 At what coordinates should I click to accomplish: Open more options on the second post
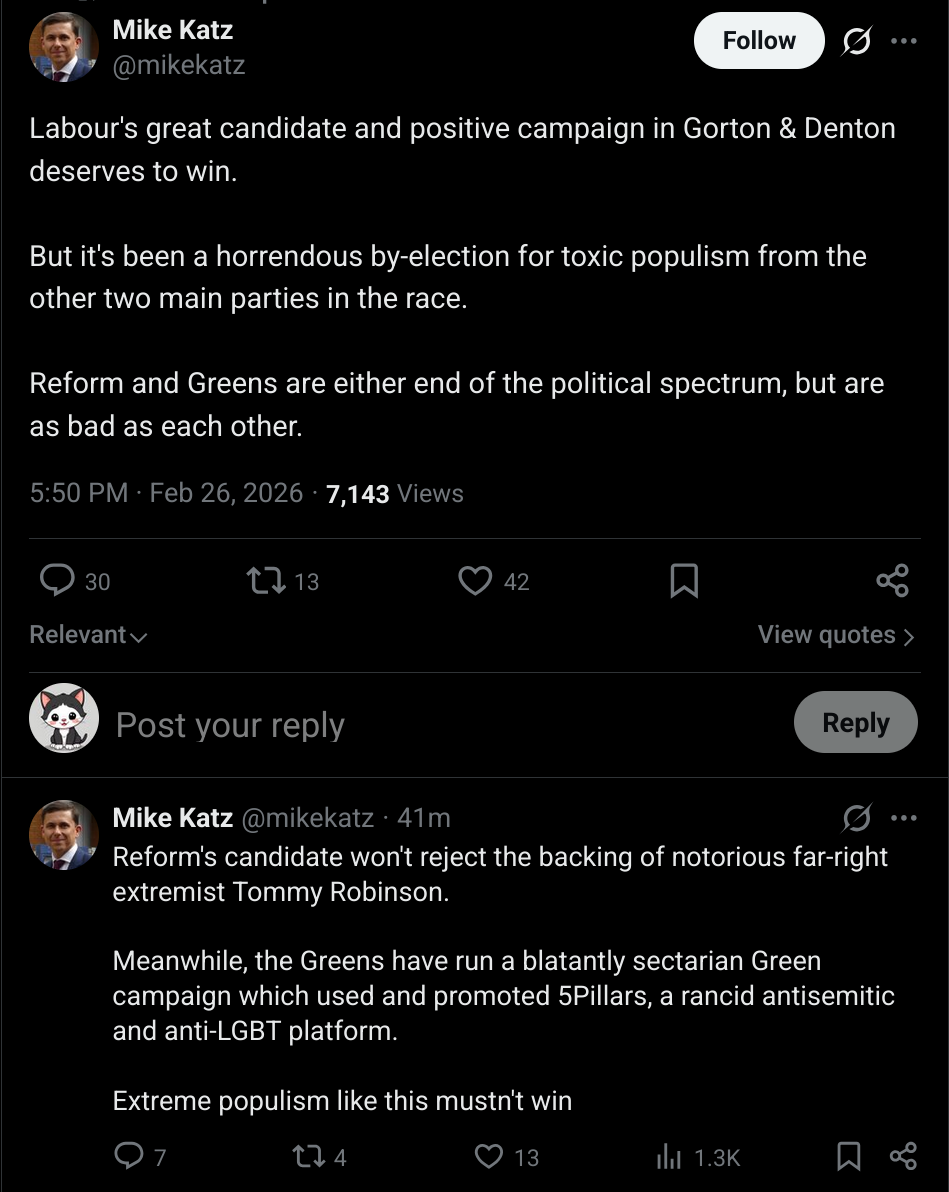903,818
